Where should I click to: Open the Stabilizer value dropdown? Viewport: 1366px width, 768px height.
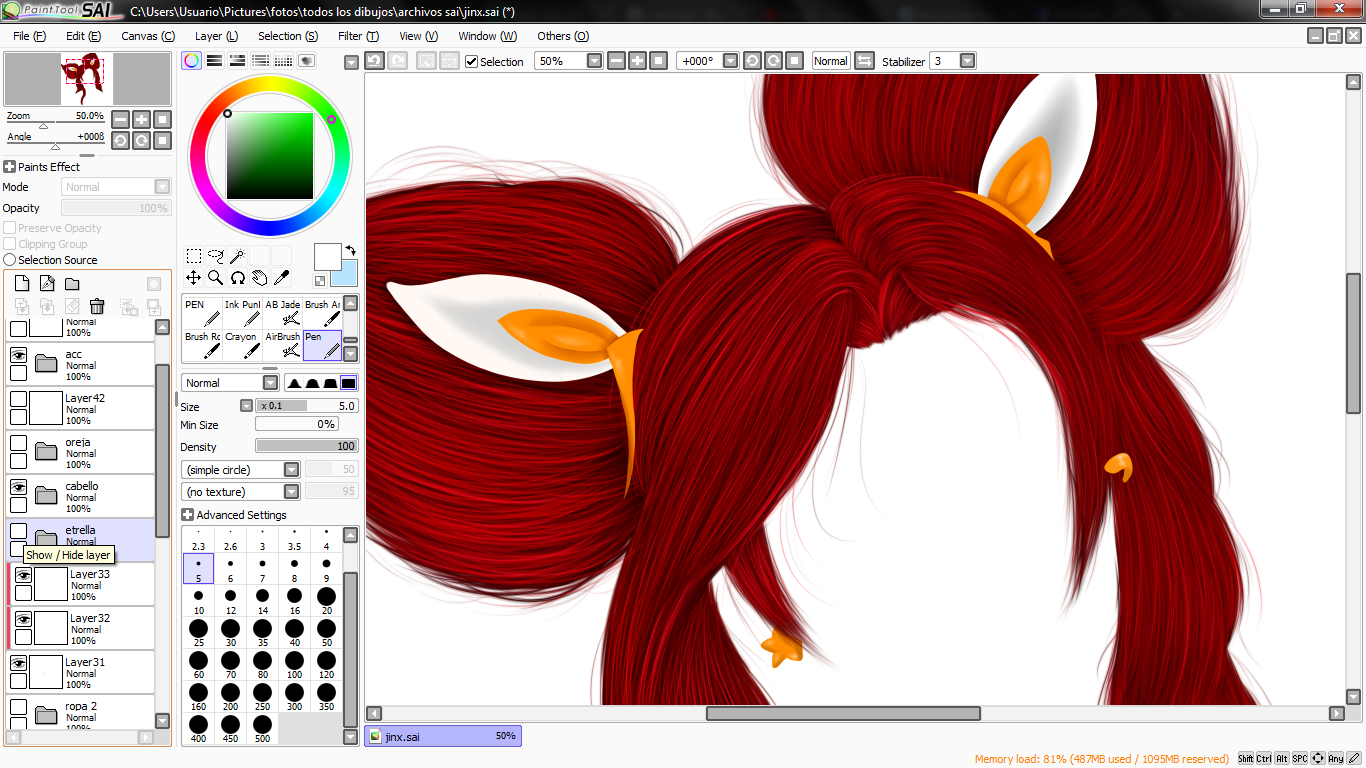pos(967,61)
